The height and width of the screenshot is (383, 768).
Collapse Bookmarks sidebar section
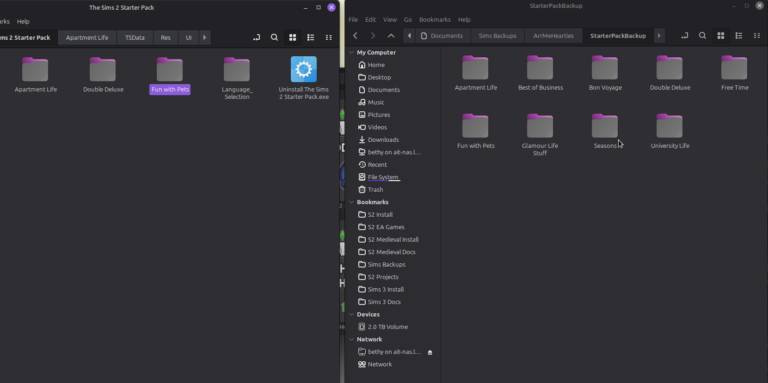pyautogui.click(x=351, y=202)
